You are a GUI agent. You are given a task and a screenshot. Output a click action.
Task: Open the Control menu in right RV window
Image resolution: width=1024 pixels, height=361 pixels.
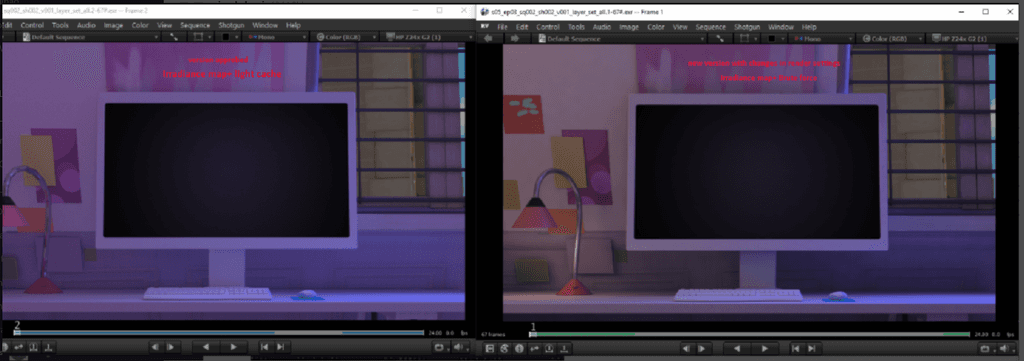tap(548, 27)
